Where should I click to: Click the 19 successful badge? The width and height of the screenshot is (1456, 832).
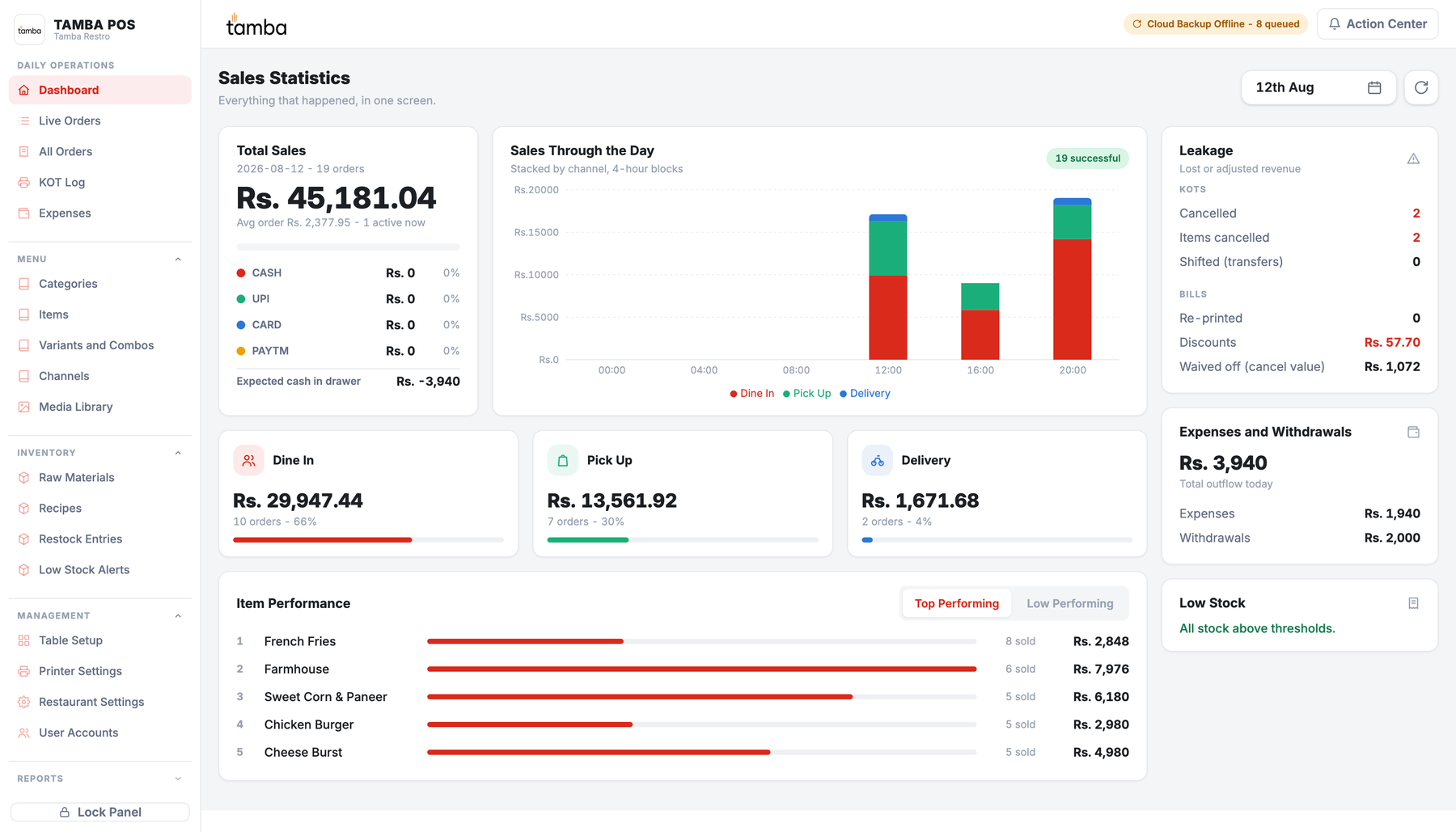point(1088,158)
